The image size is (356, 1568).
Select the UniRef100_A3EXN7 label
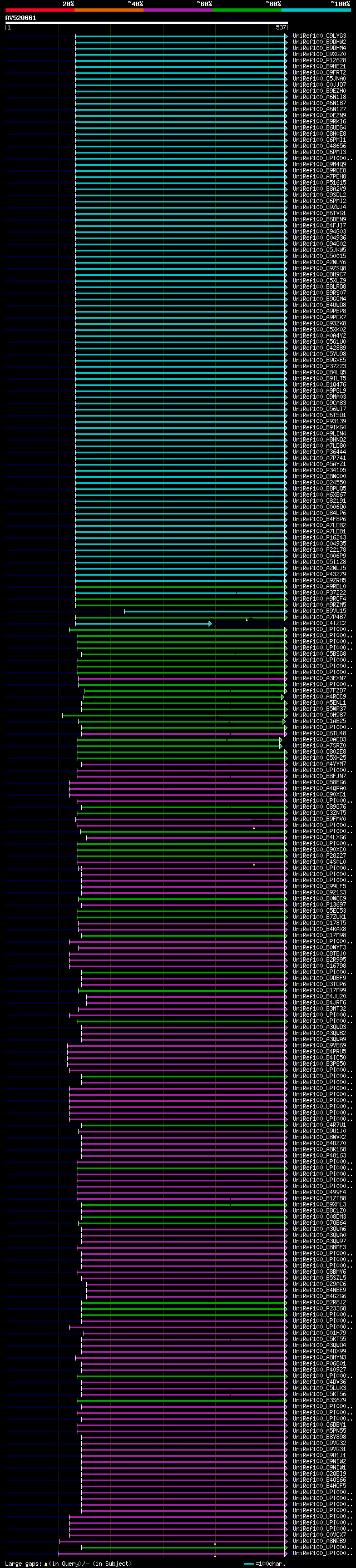coord(319,678)
